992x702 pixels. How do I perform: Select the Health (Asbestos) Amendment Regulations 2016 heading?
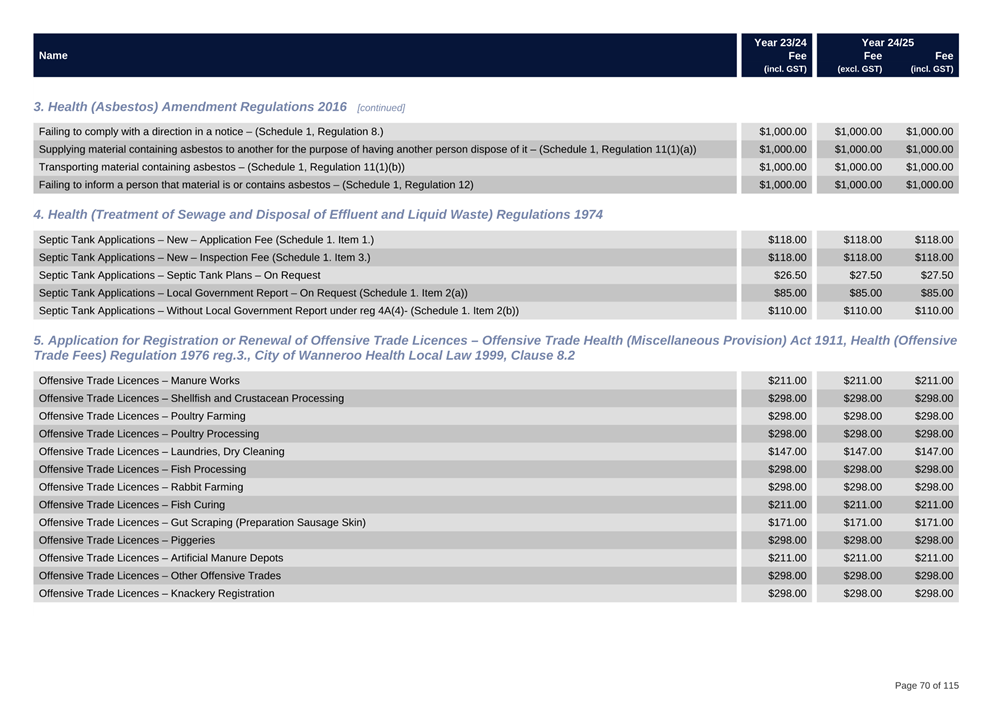tap(190, 107)
